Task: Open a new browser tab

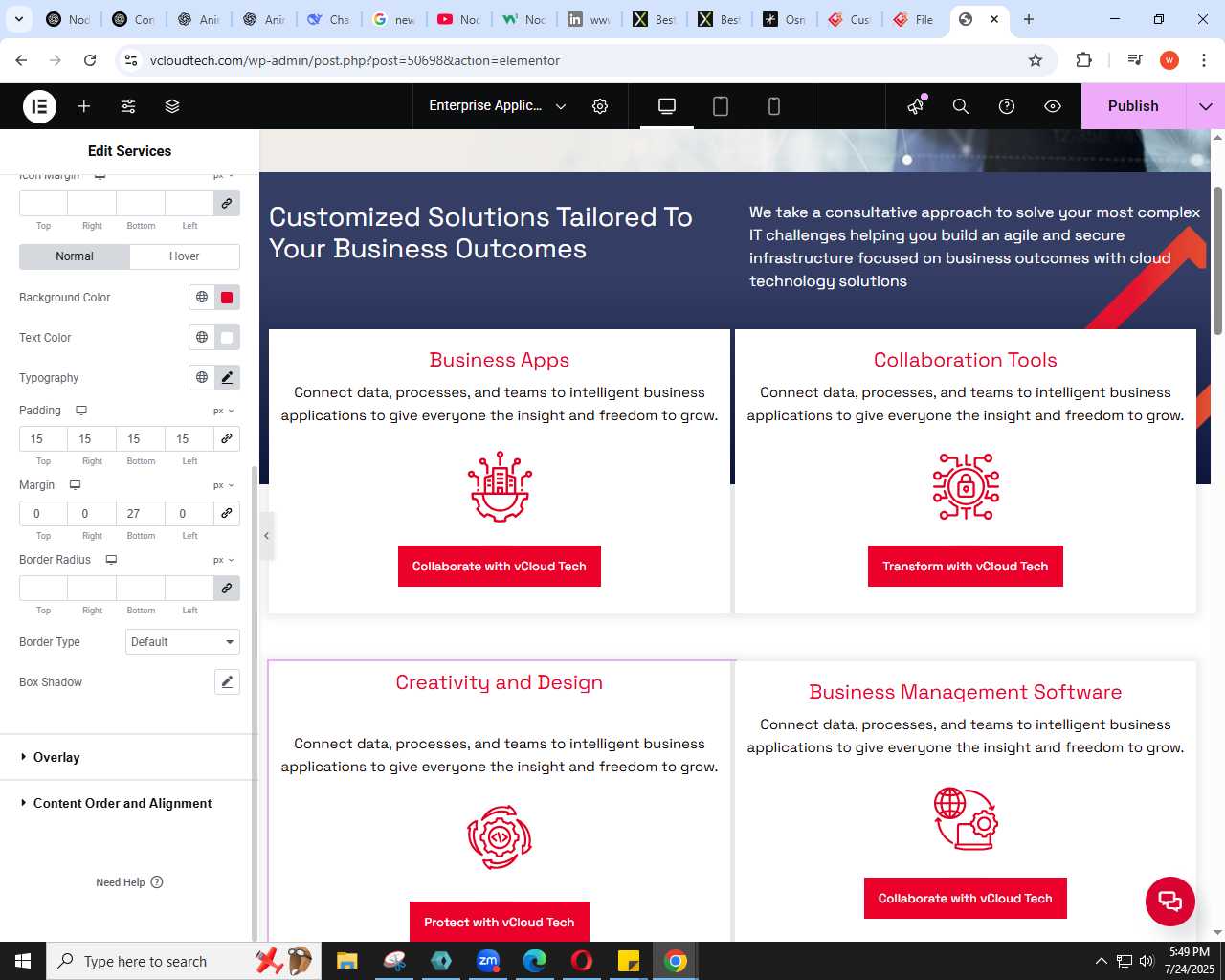Action: coord(1029,19)
